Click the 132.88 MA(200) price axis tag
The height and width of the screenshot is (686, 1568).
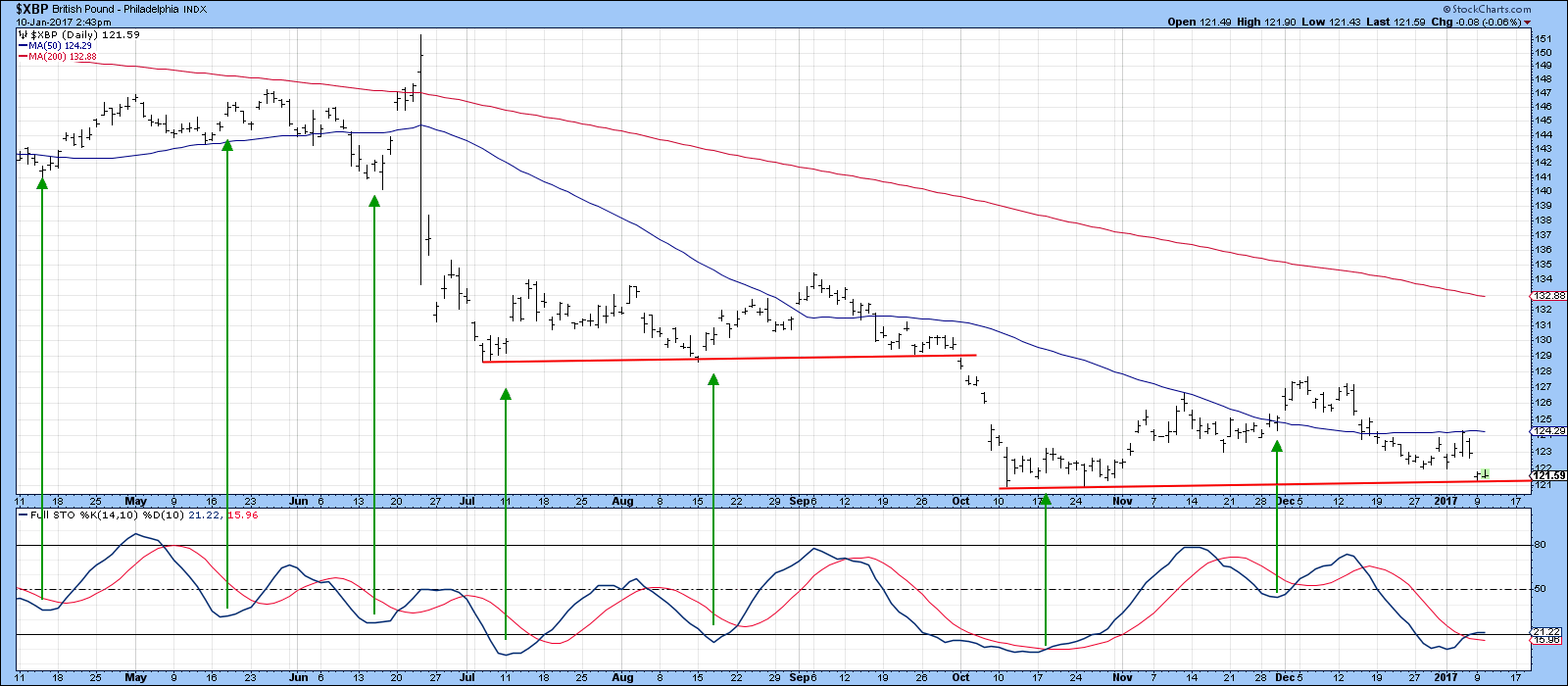[1547, 296]
